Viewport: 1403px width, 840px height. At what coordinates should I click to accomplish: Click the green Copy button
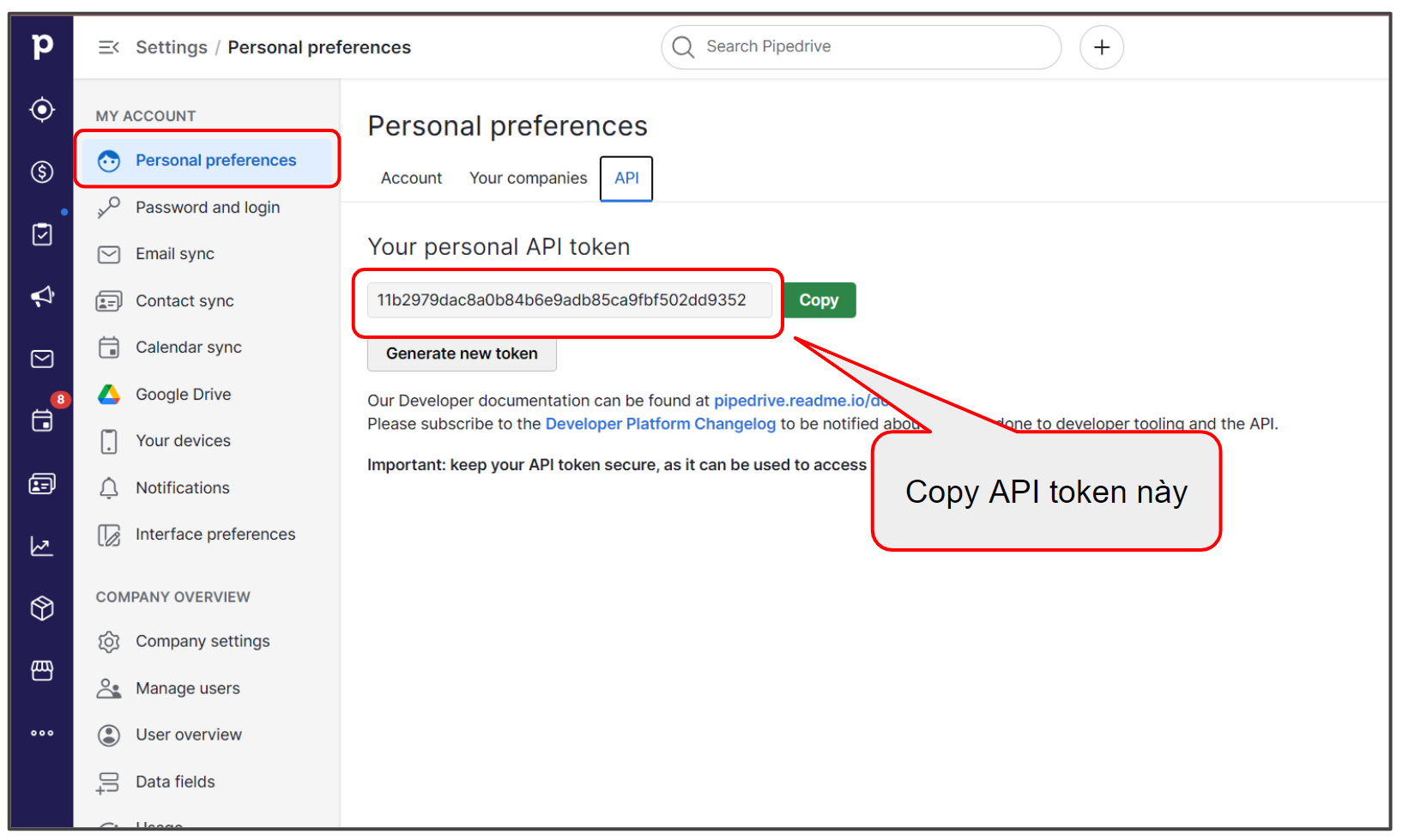tap(819, 300)
